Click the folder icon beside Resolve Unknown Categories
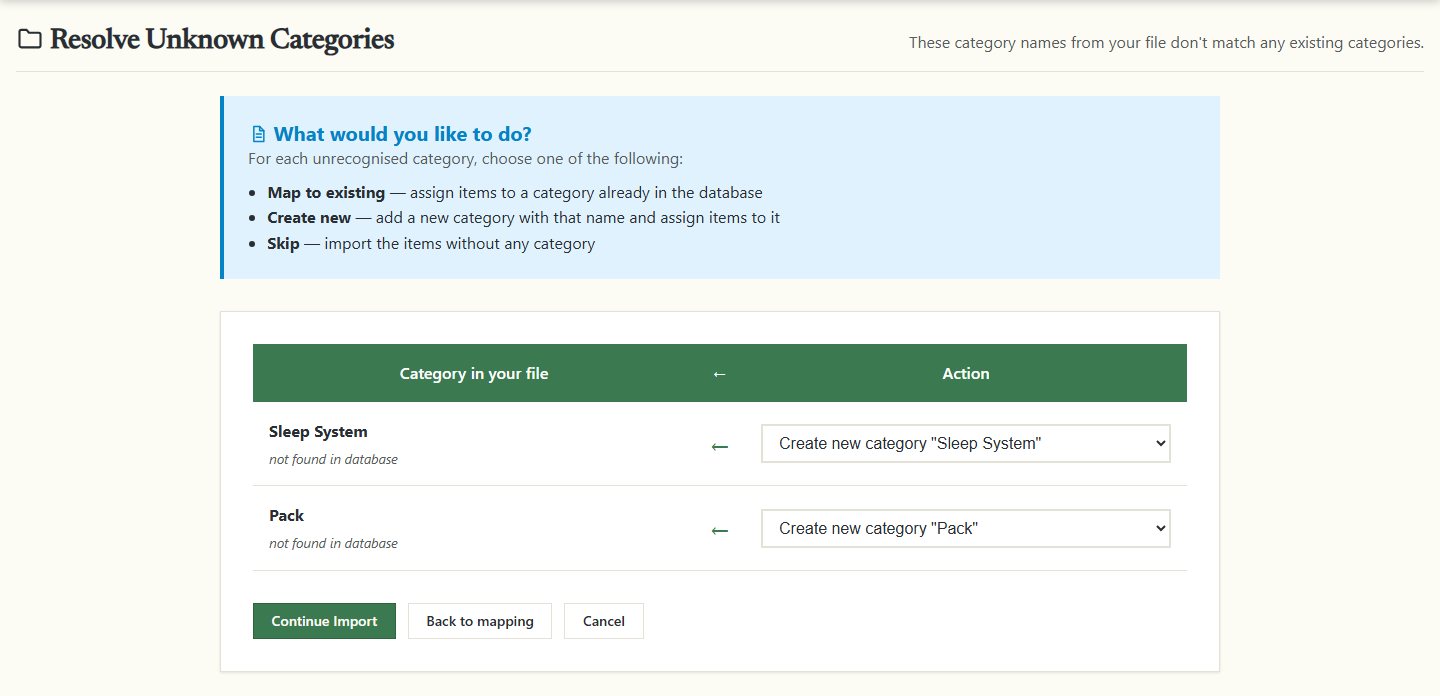The height and width of the screenshot is (696, 1440). pyautogui.click(x=30, y=40)
